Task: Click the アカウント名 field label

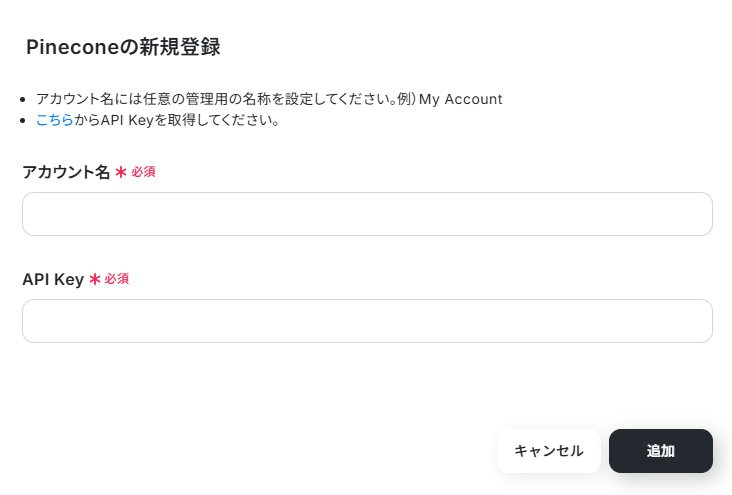Action: click(x=66, y=172)
